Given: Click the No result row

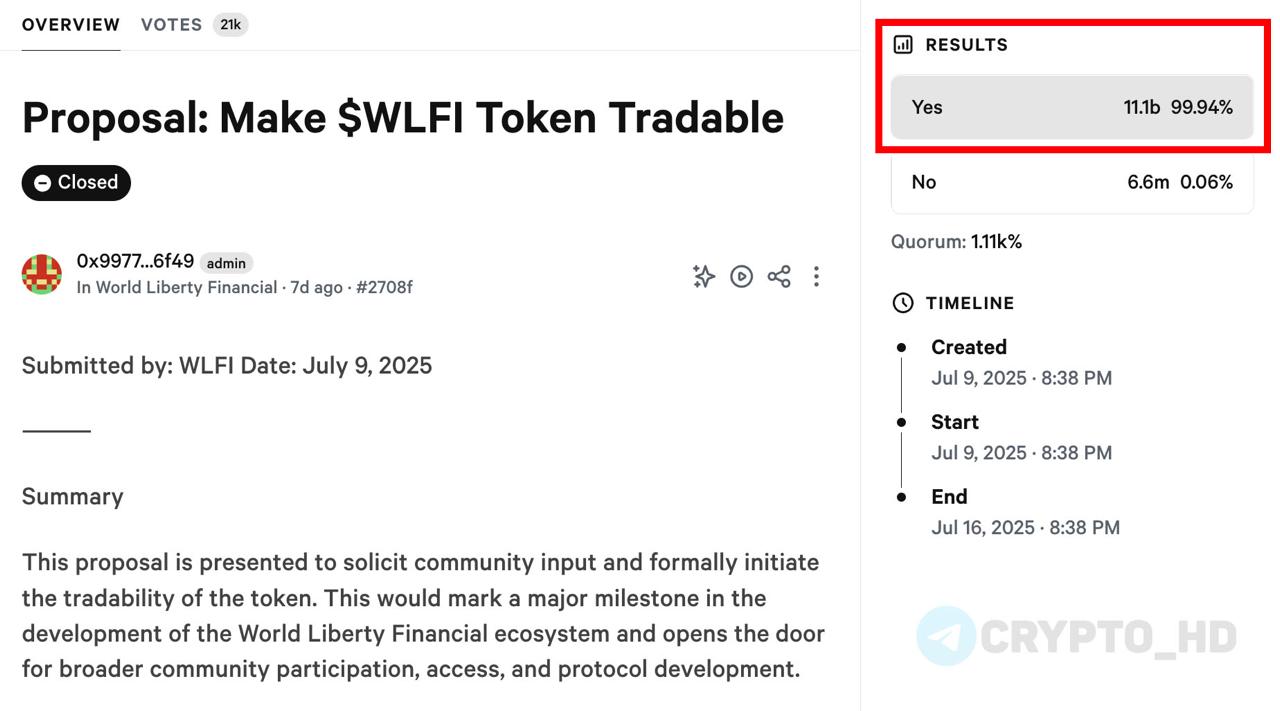Looking at the screenshot, I should click(1072, 182).
